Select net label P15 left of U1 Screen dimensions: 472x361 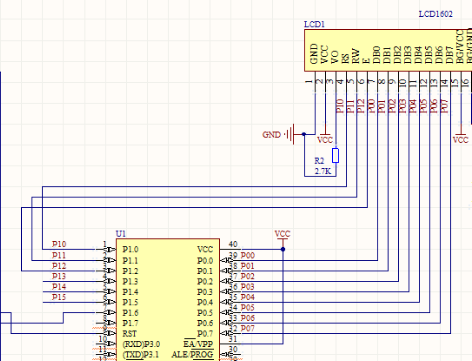59,297
